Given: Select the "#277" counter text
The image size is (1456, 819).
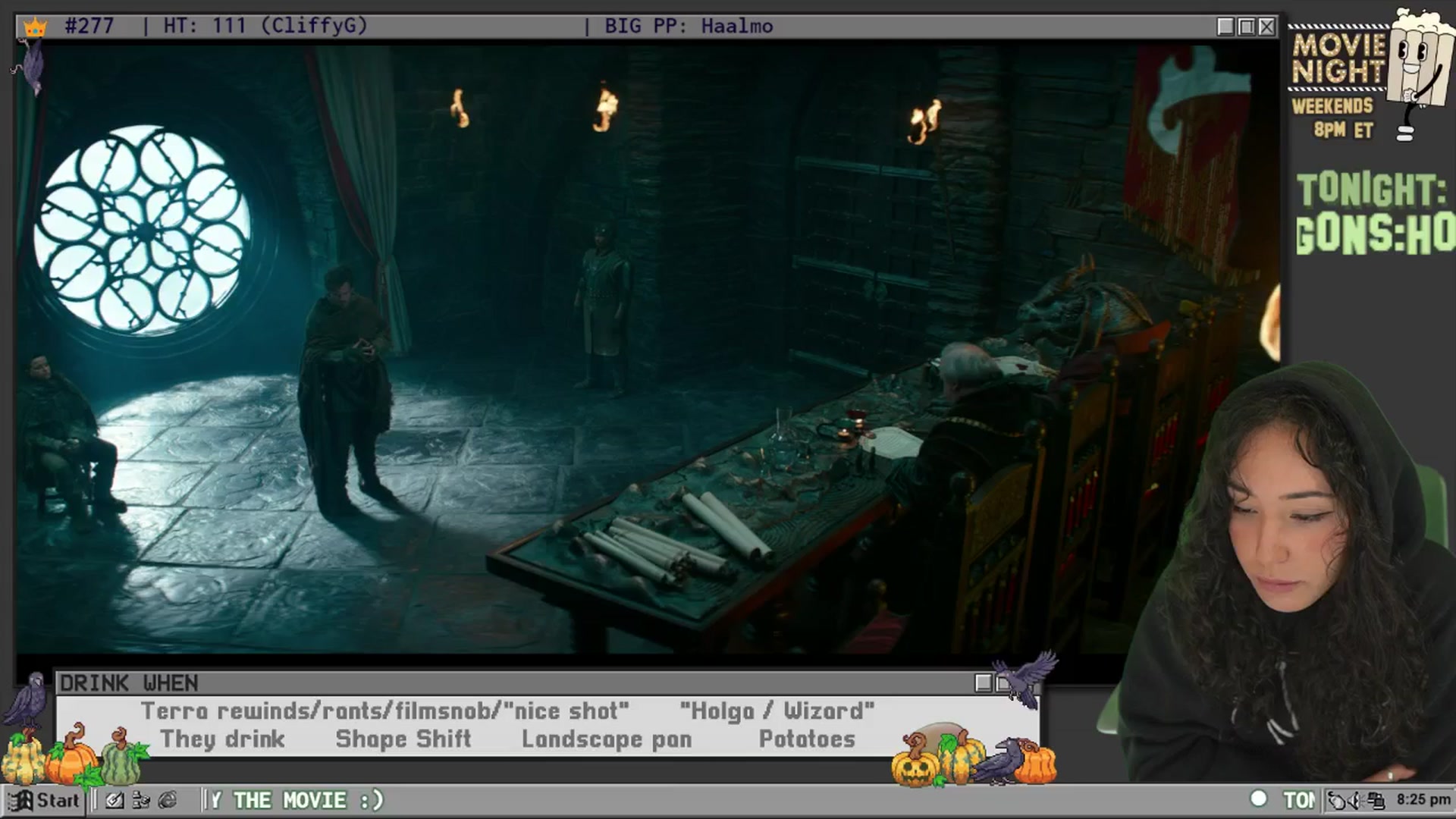Looking at the screenshot, I should (x=89, y=26).
